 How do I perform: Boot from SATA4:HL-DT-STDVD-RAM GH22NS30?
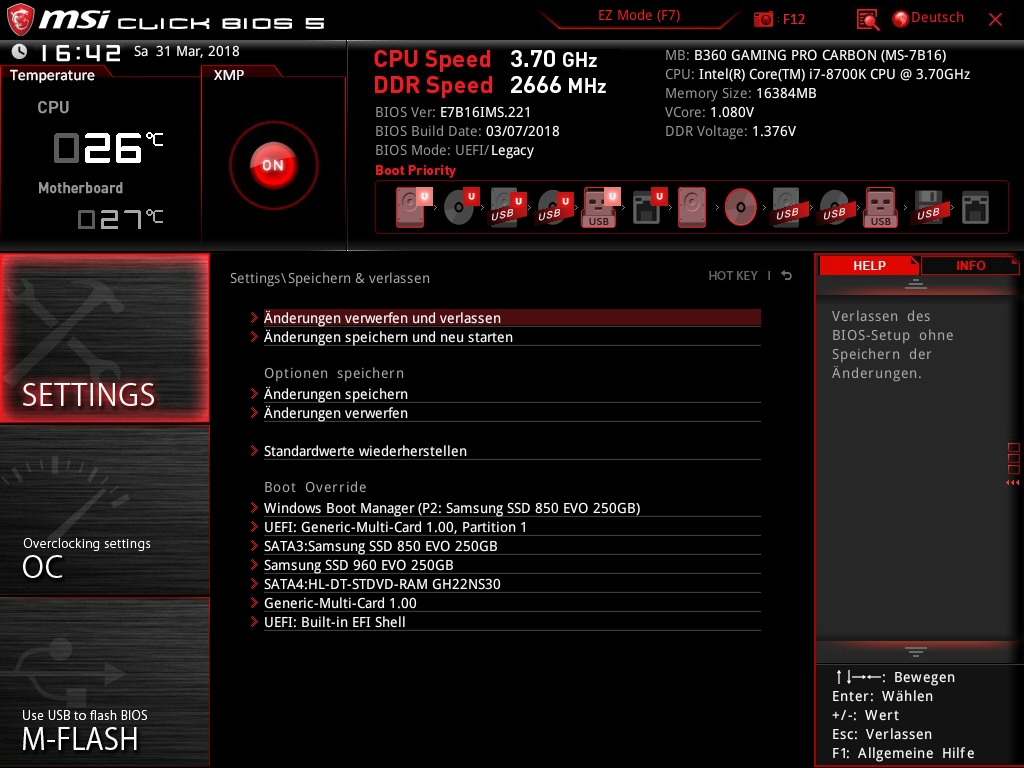(x=512, y=584)
